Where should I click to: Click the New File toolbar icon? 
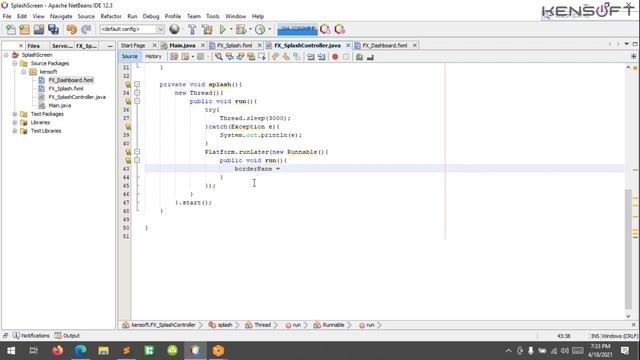click(x=11, y=29)
